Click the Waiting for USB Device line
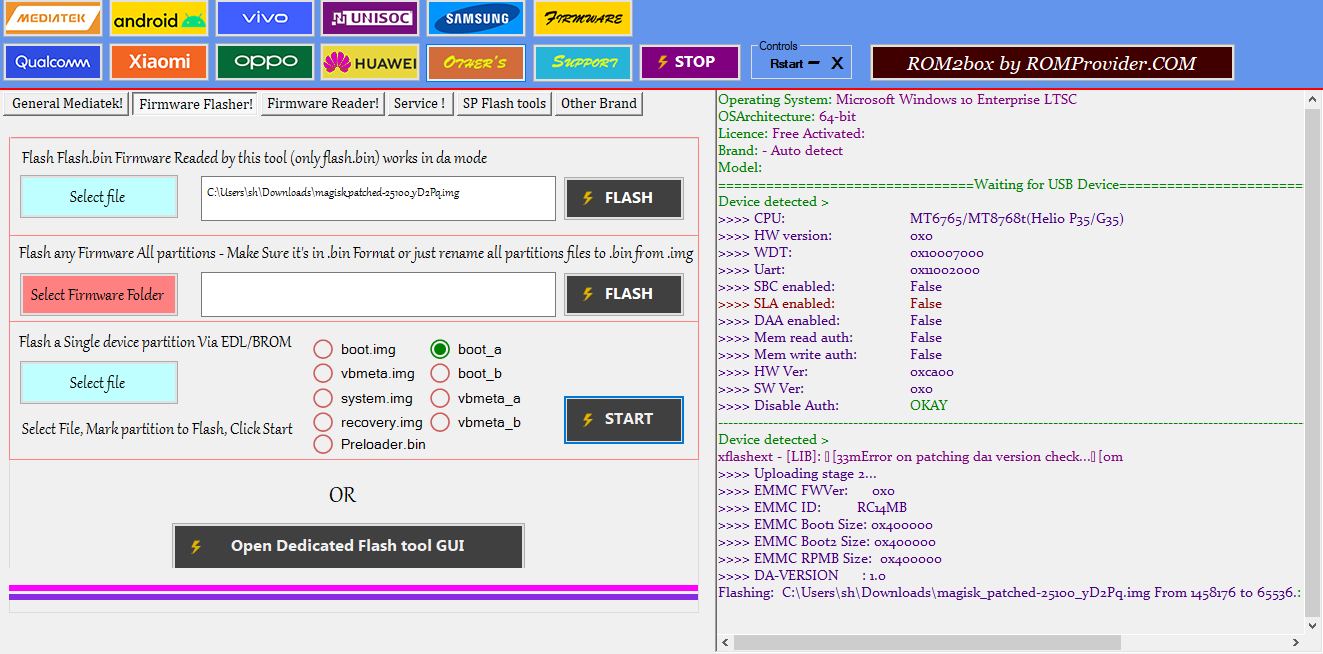This screenshot has height=654, width=1323. (x=1011, y=185)
